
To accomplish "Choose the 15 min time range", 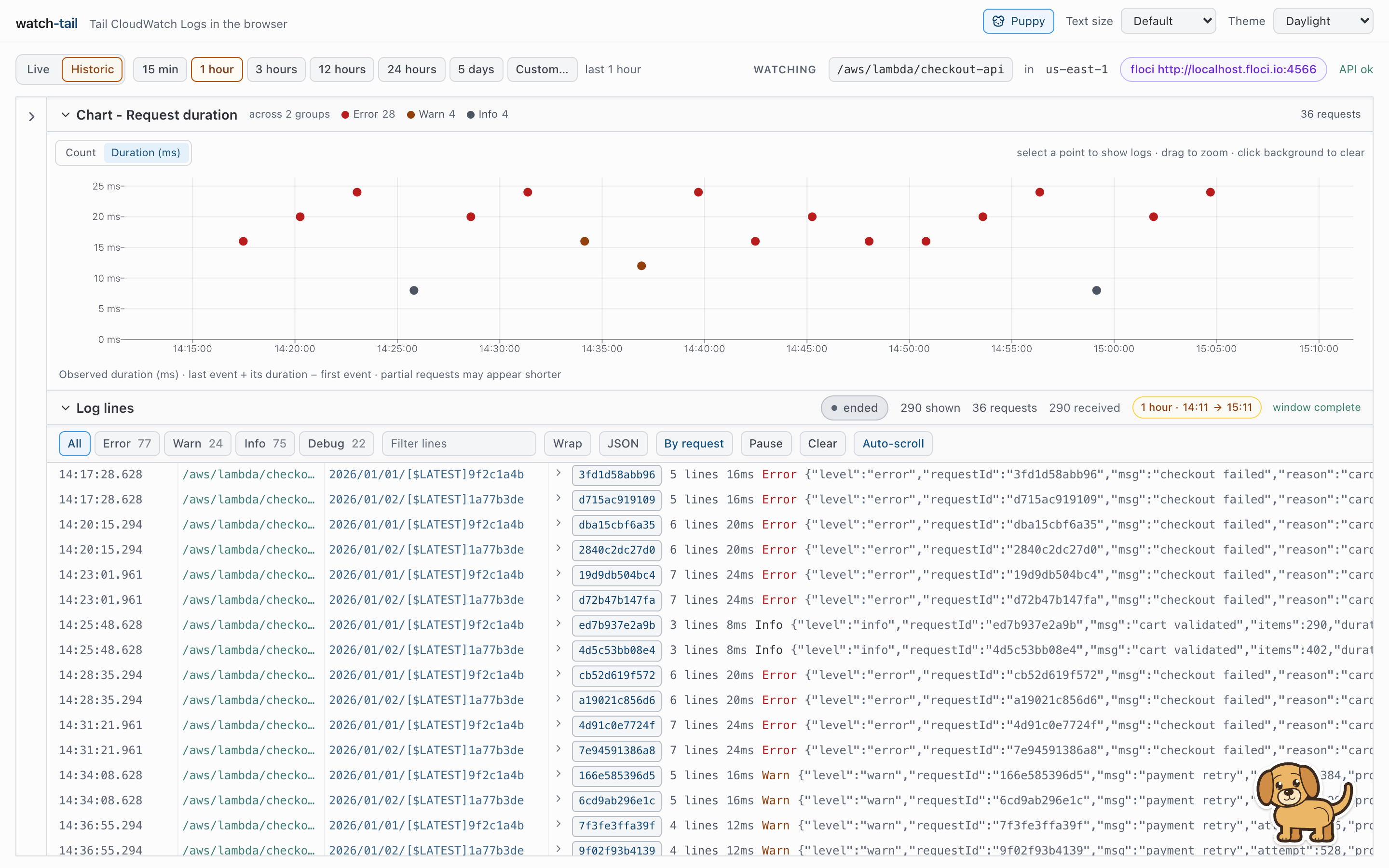I will (x=160, y=69).
